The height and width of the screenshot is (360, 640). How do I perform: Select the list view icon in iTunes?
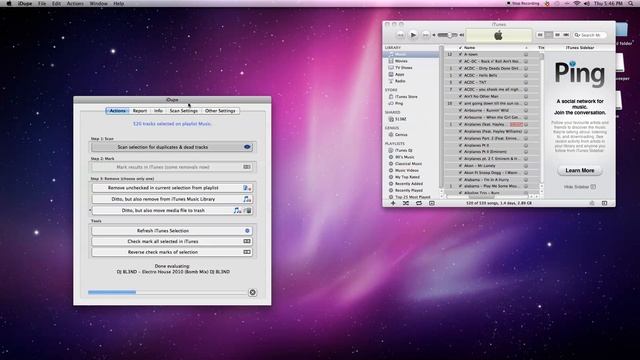point(540,35)
